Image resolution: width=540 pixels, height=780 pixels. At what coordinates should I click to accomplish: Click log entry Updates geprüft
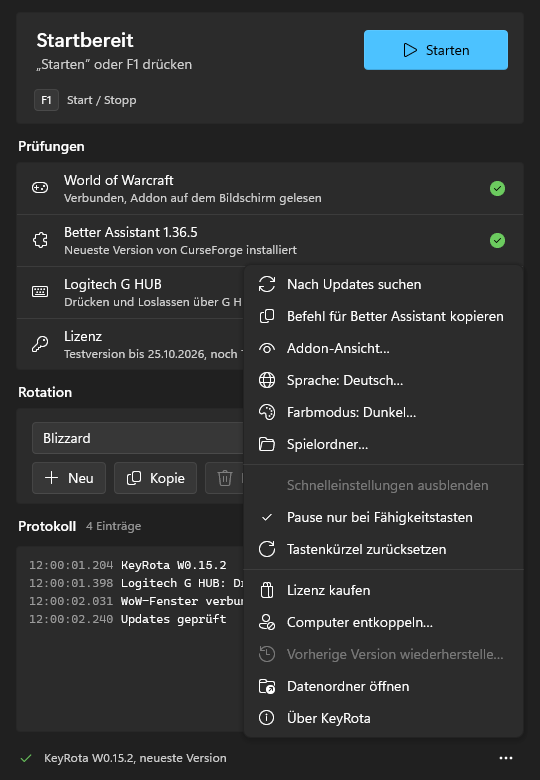(x=128, y=619)
